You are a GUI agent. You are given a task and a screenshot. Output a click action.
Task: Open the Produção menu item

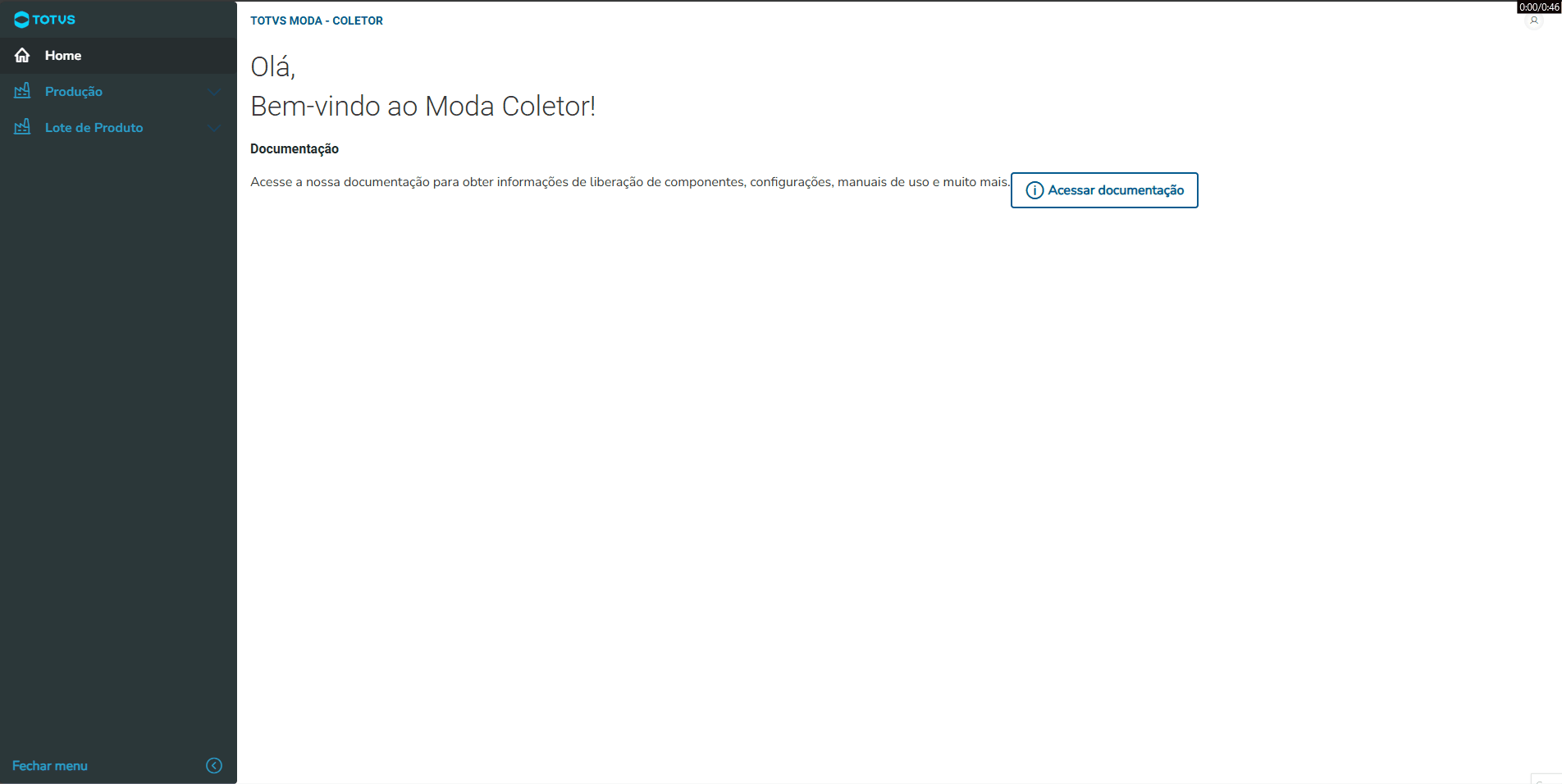(118, 92)
